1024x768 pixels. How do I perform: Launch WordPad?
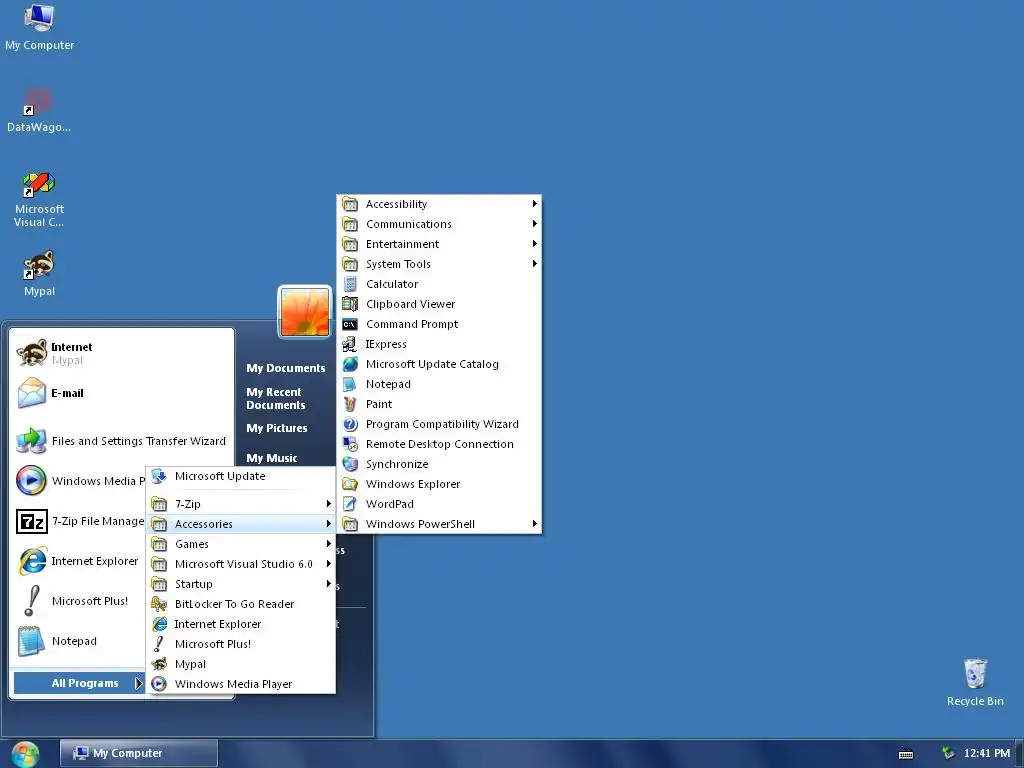pyautogui.click(x=439, y=504)
